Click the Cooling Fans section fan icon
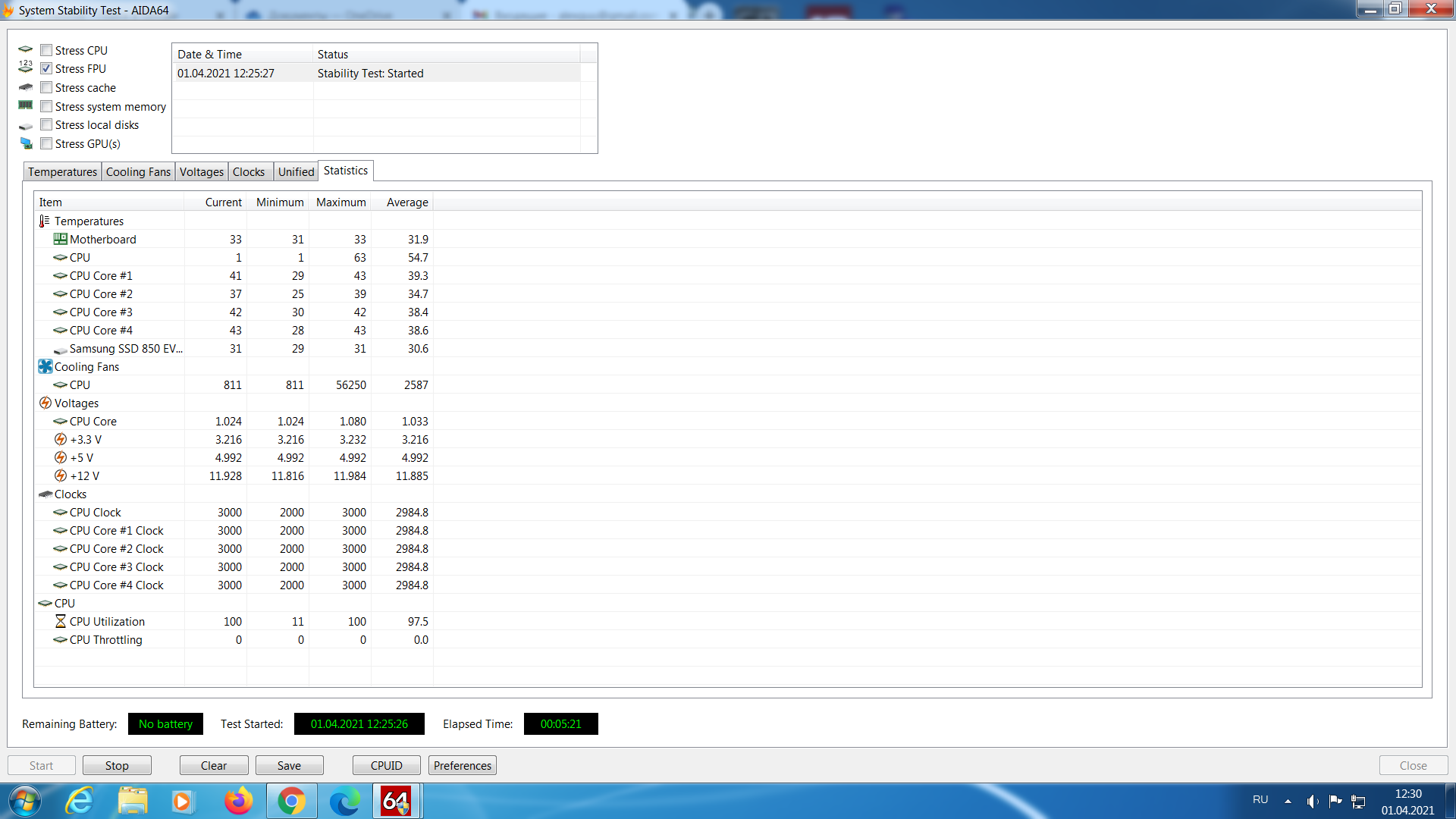The height and width of the screenshot is (819, 1456). tap(45, 367)
